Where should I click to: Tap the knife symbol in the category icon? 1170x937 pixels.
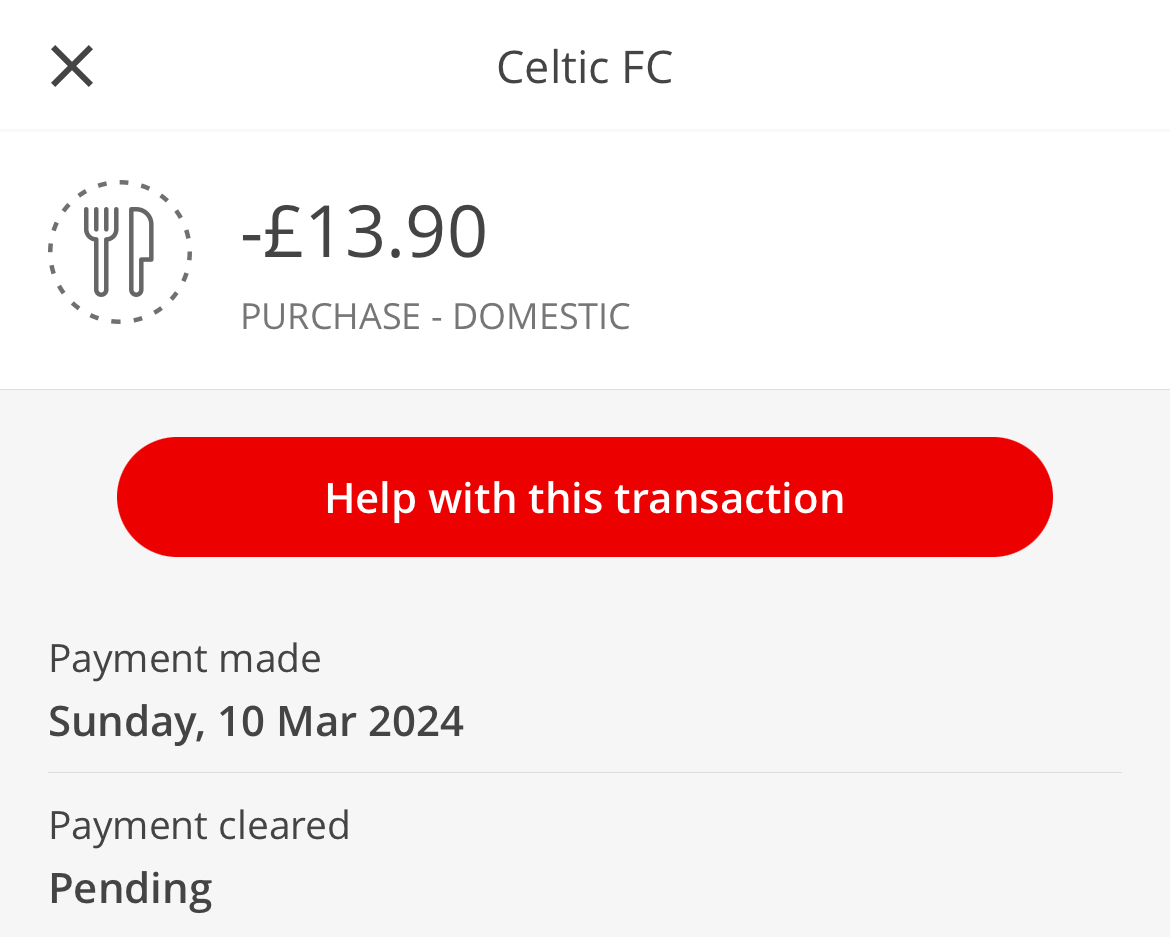coord(140,251)
